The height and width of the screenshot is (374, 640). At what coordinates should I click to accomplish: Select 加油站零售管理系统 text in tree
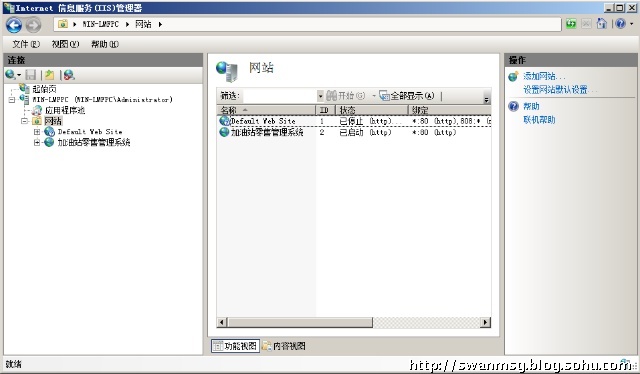coord(93,142)
